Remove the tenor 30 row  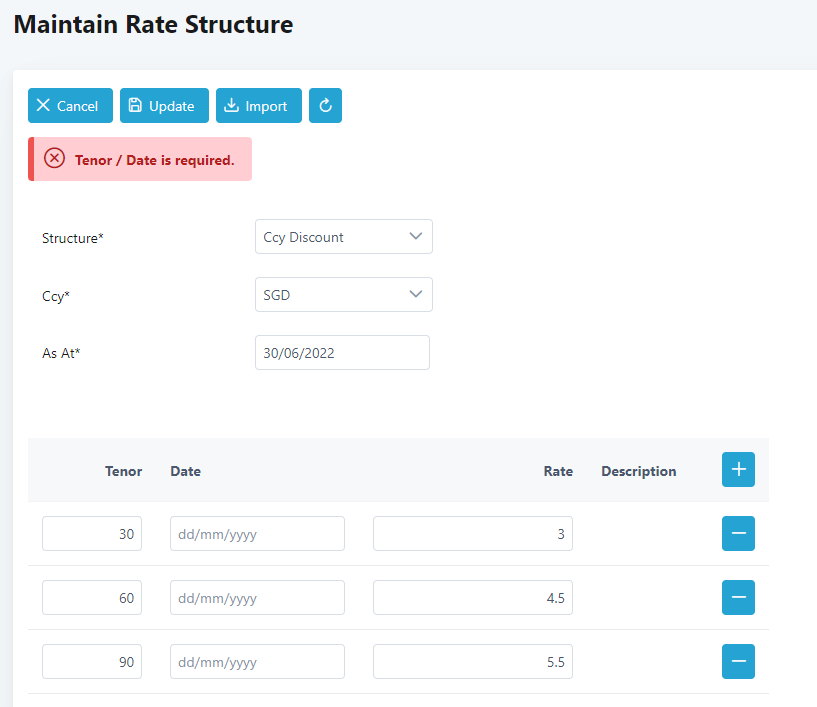(738, 534)
